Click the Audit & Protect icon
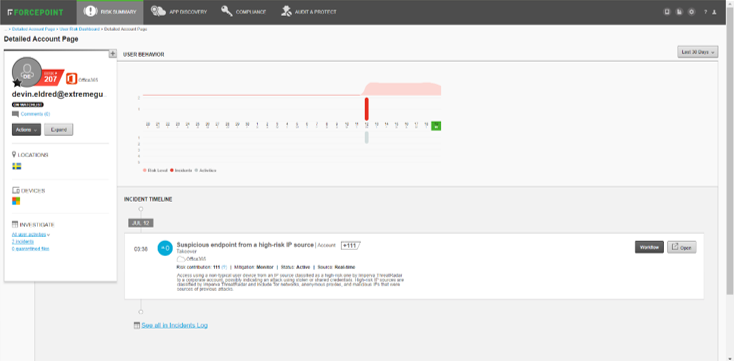Screen dimensions: 734x361 (286, 11)
